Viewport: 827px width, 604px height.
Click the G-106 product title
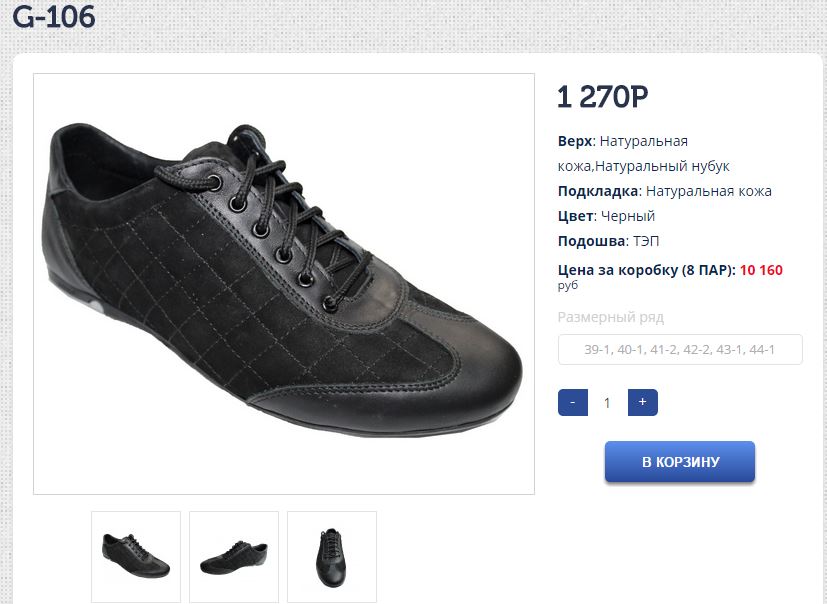click(x=54, y=17)
